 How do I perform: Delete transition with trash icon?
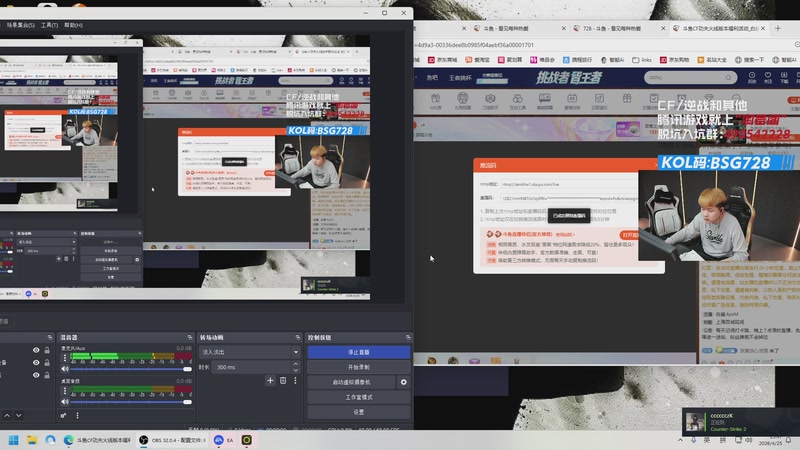pos(283,381)
